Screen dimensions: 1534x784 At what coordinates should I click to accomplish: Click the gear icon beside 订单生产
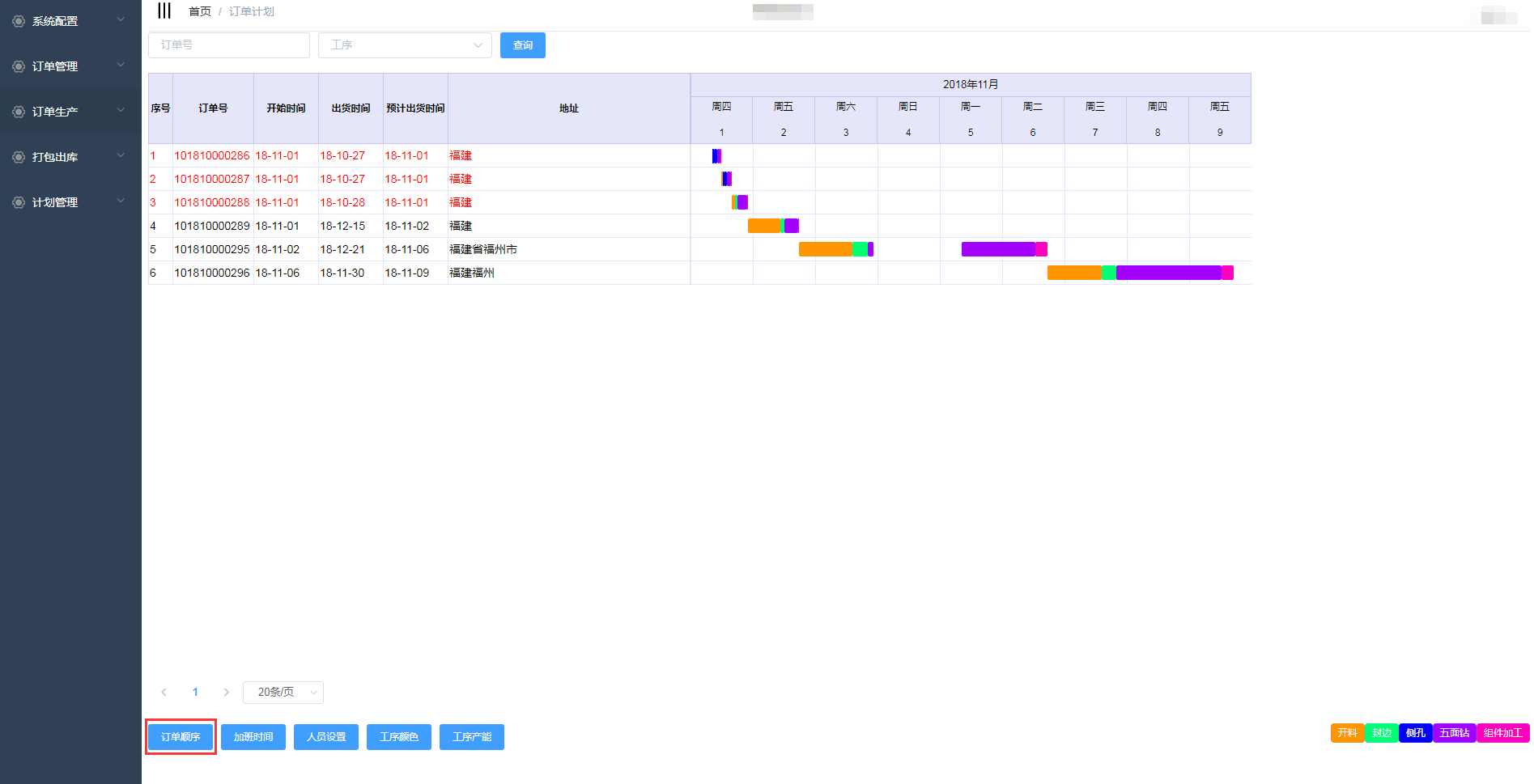pos(19,112)
